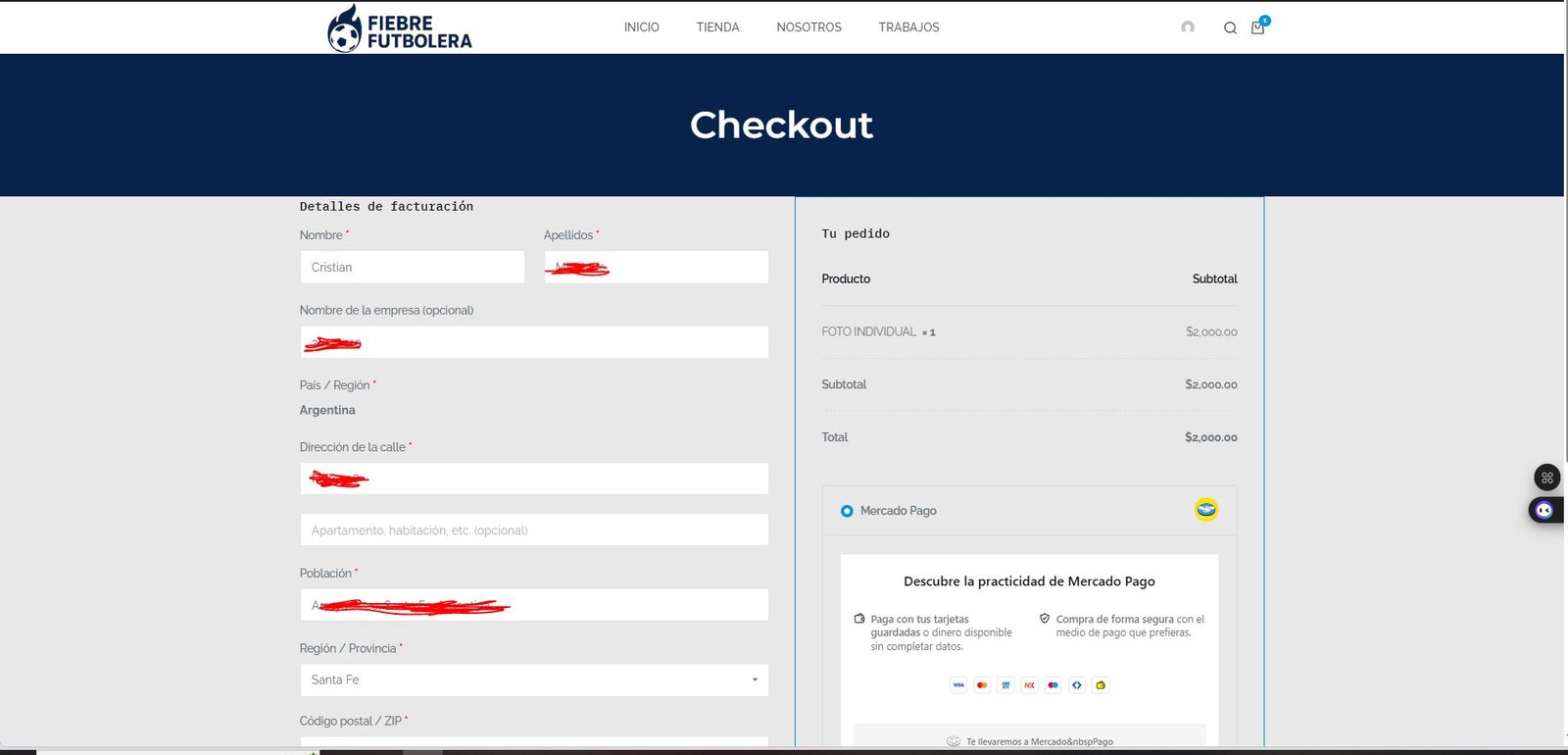Go to the INICIO menu item
1568x755 pixels.
(x=641, y=27)
